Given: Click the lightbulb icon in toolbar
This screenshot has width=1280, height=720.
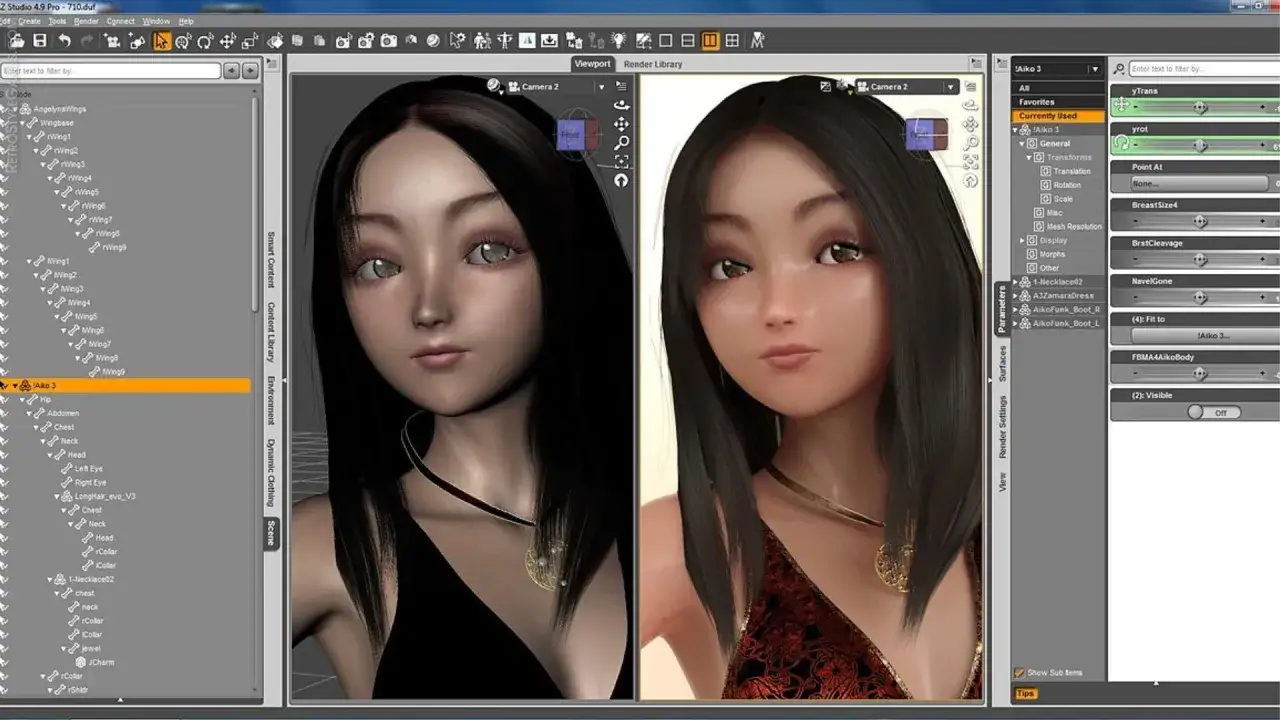Looking at the screenshot, I should pos(619,41).
